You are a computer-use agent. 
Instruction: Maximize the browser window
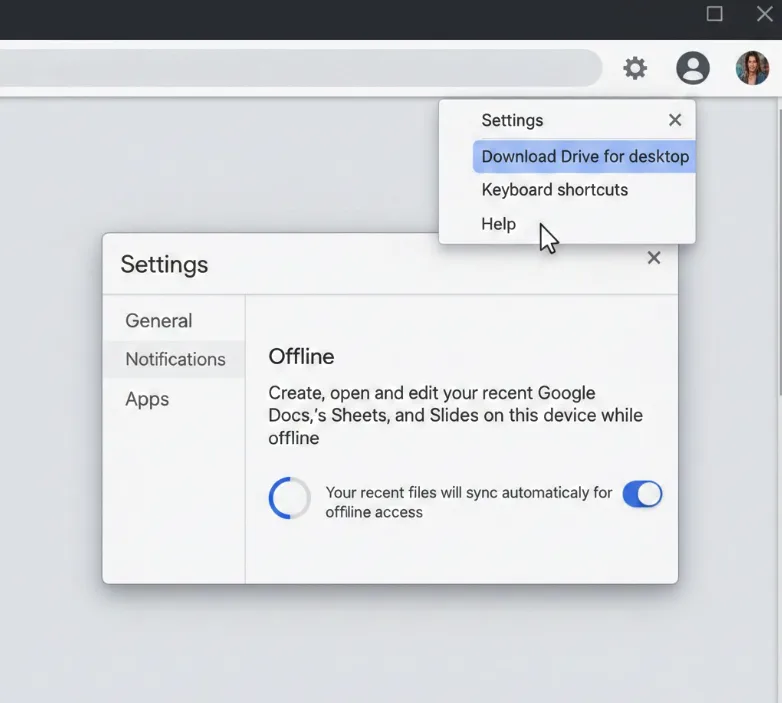tap(715, 14)
